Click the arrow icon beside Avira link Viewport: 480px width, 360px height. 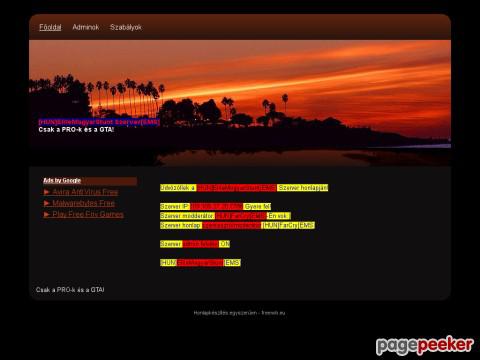pos(47,192)
